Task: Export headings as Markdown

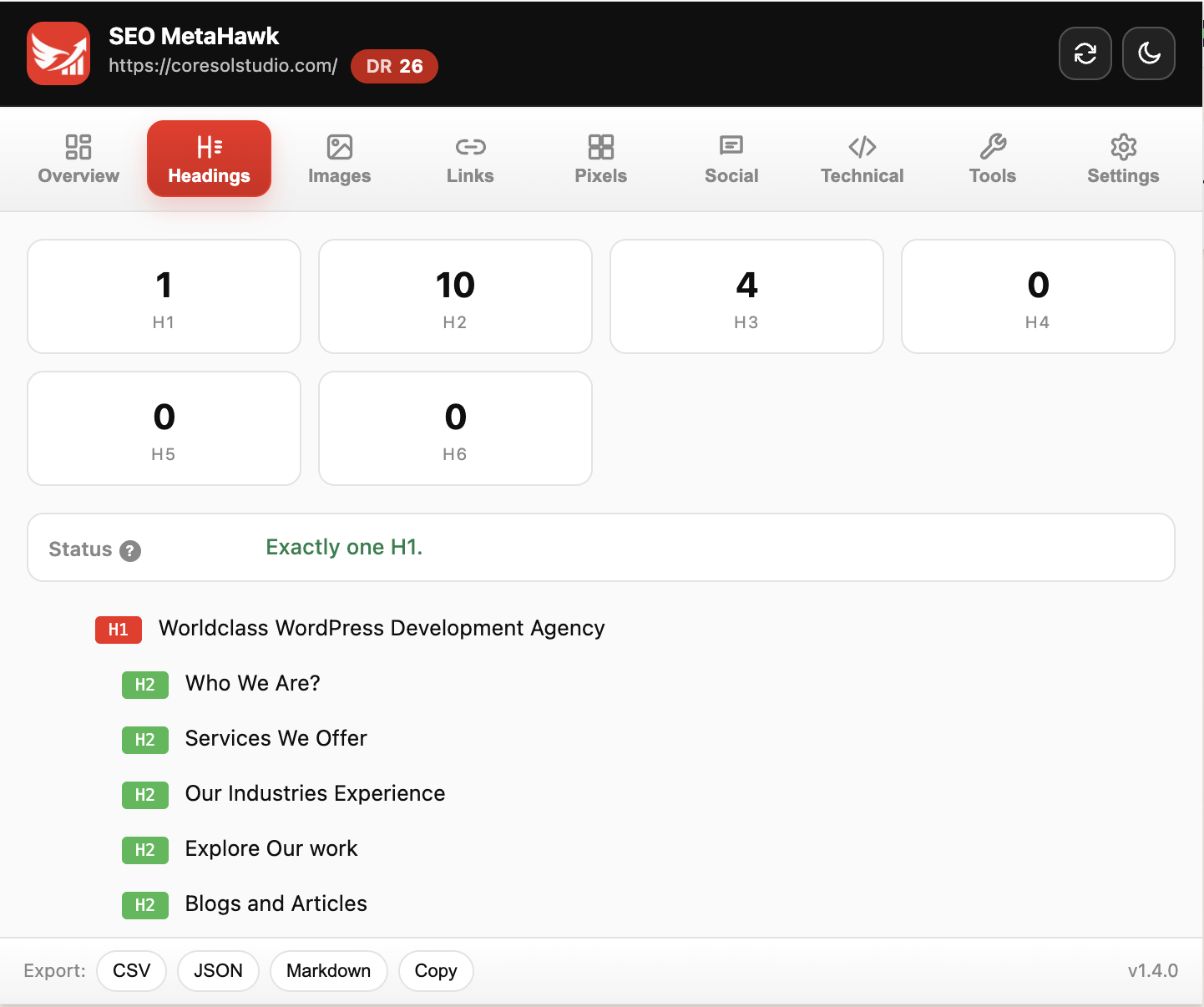Action: tap(329, 971)
